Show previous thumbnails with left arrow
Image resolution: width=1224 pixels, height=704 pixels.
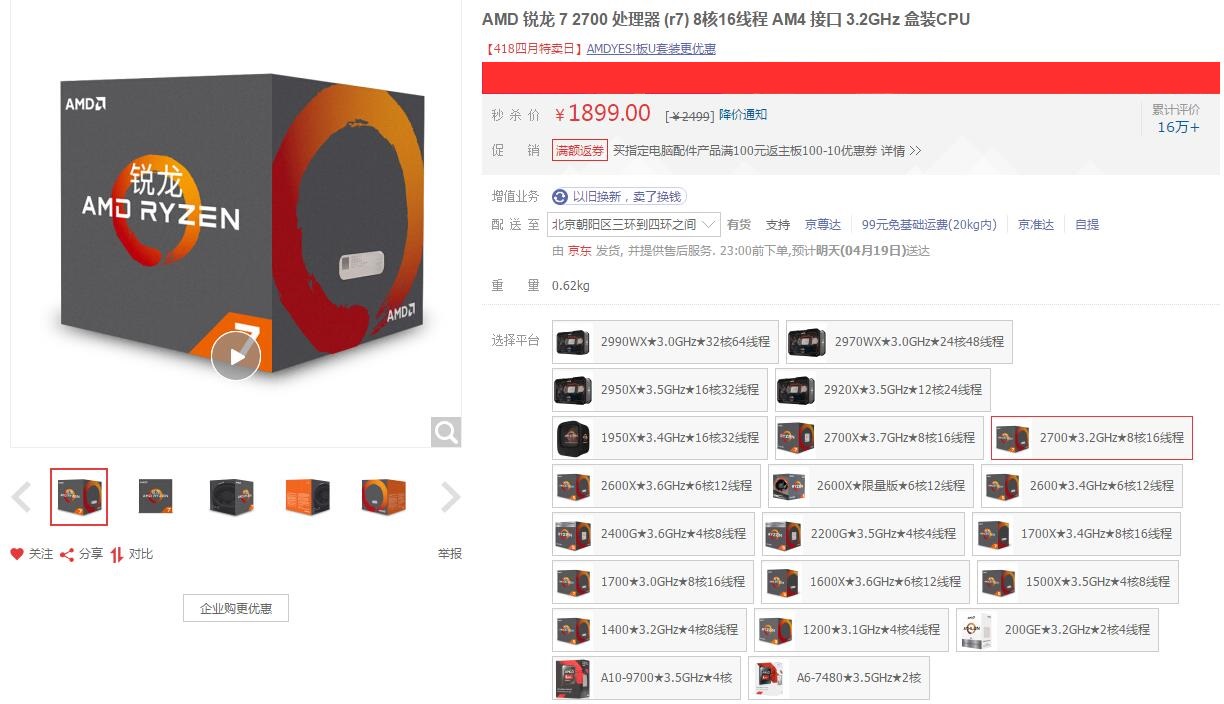[22, 497]
